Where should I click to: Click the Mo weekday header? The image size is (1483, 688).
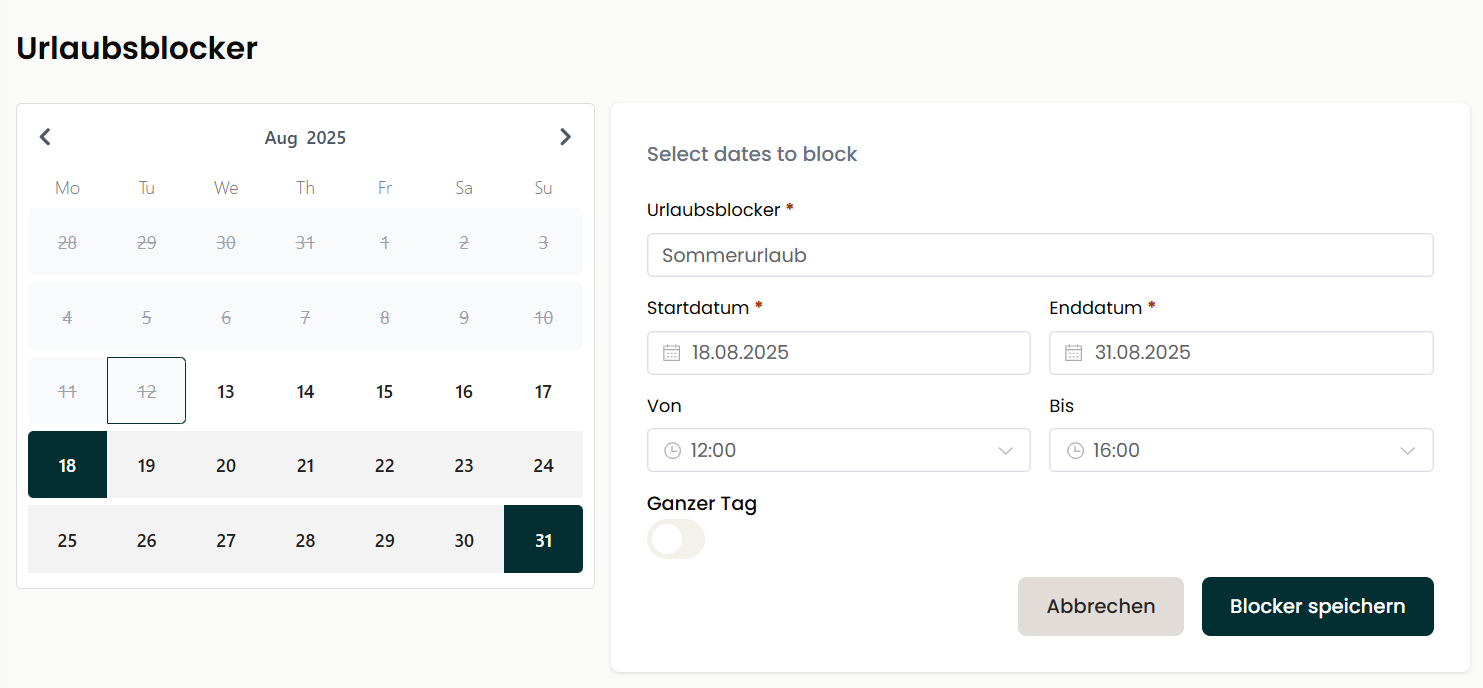[x=67, y=188]
